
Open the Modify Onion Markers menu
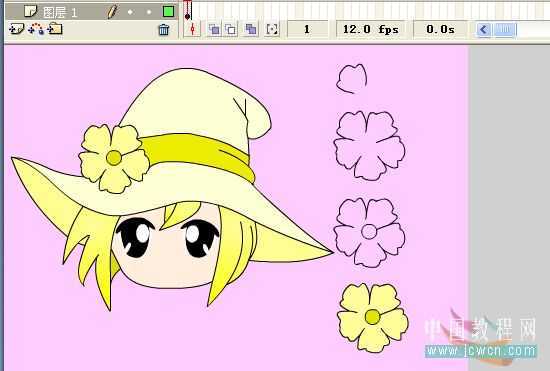coord(272,29)
